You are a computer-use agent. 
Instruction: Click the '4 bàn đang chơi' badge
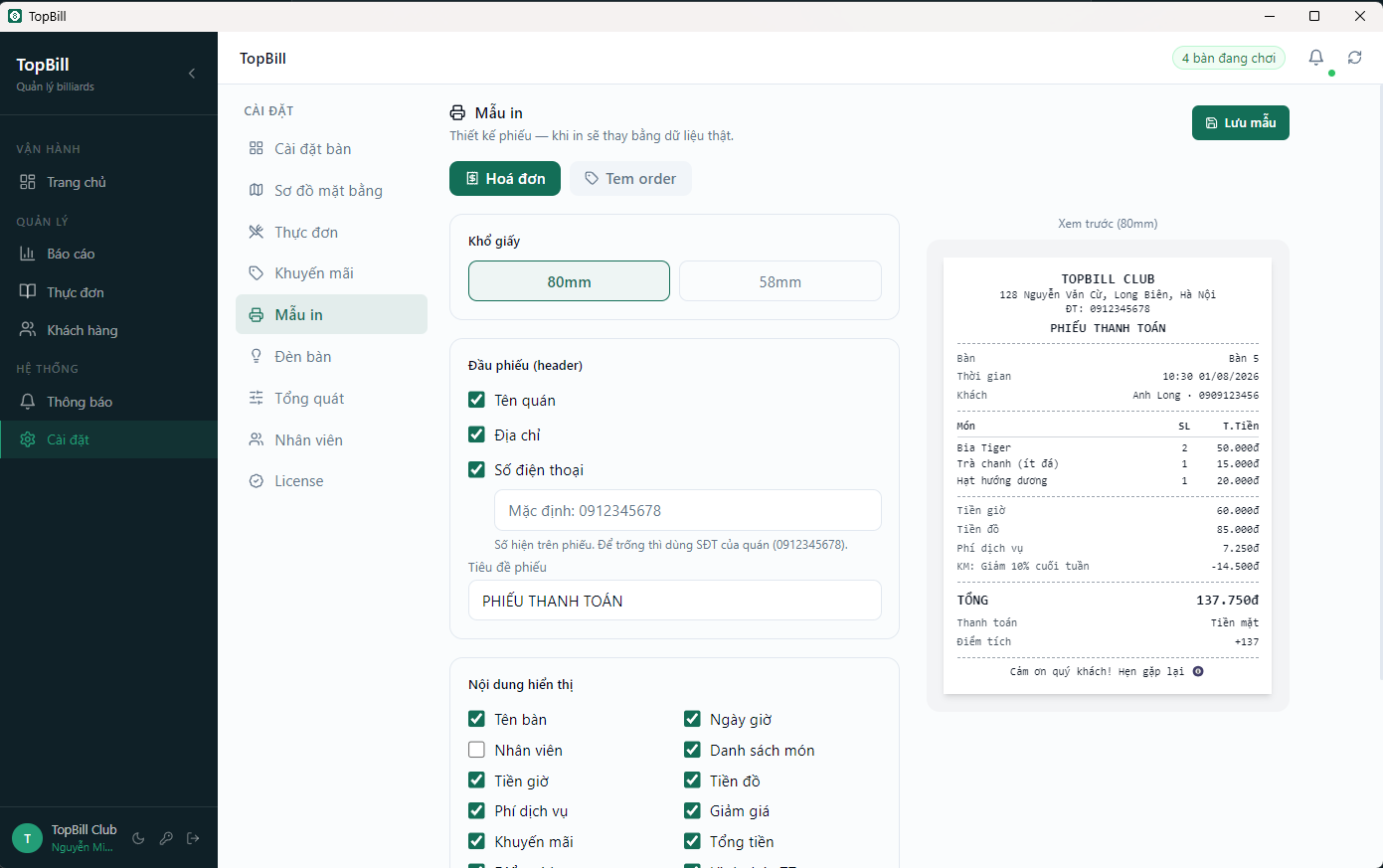(x=1229, y=58)
